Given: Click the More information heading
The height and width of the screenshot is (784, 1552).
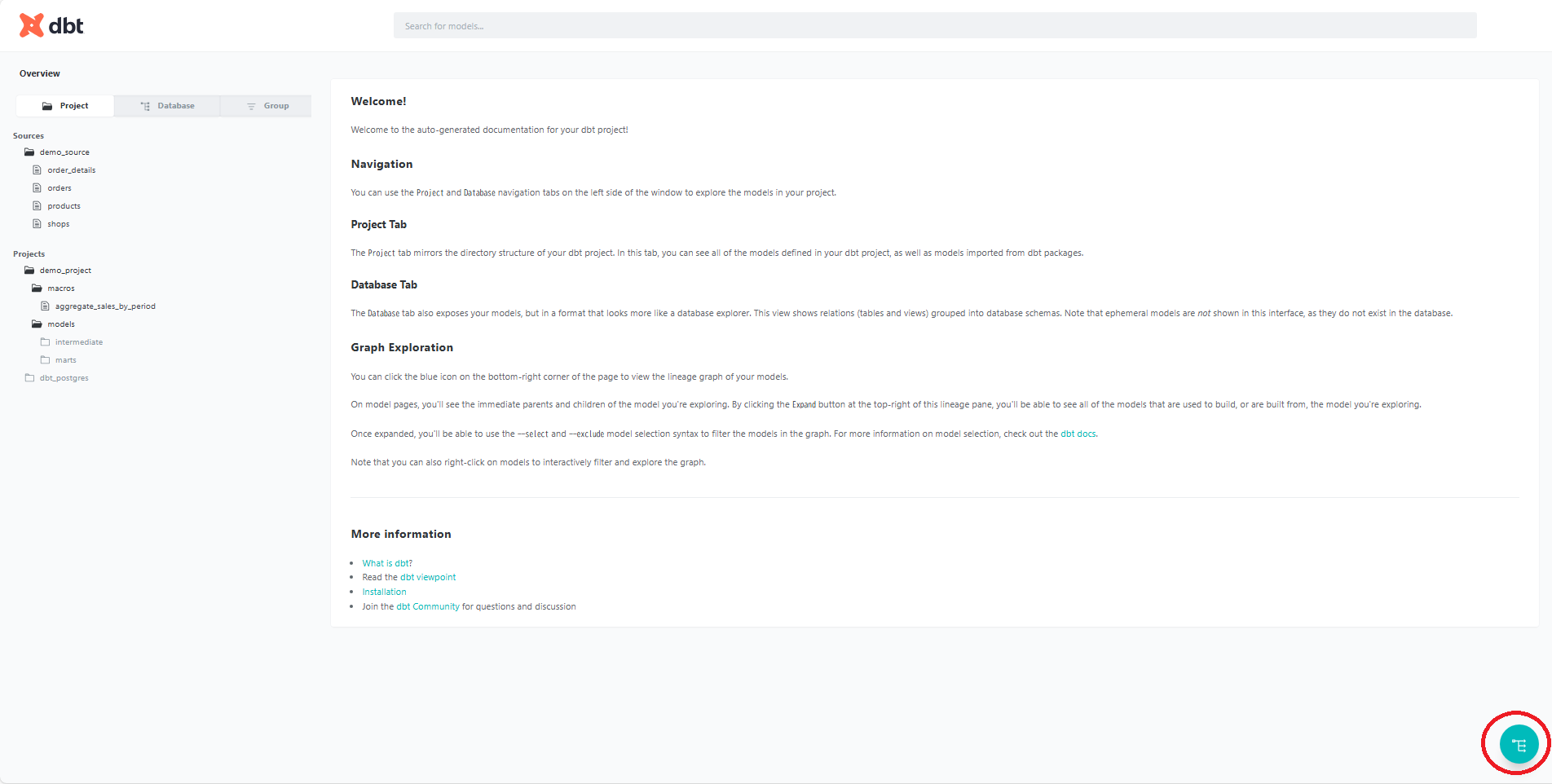Looking at the screenshot, I should (x=401, y=534).
